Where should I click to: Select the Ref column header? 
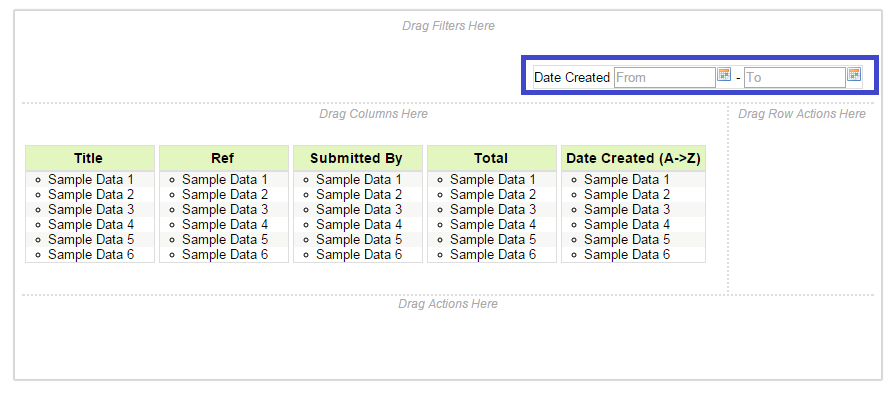click(224, 158)
